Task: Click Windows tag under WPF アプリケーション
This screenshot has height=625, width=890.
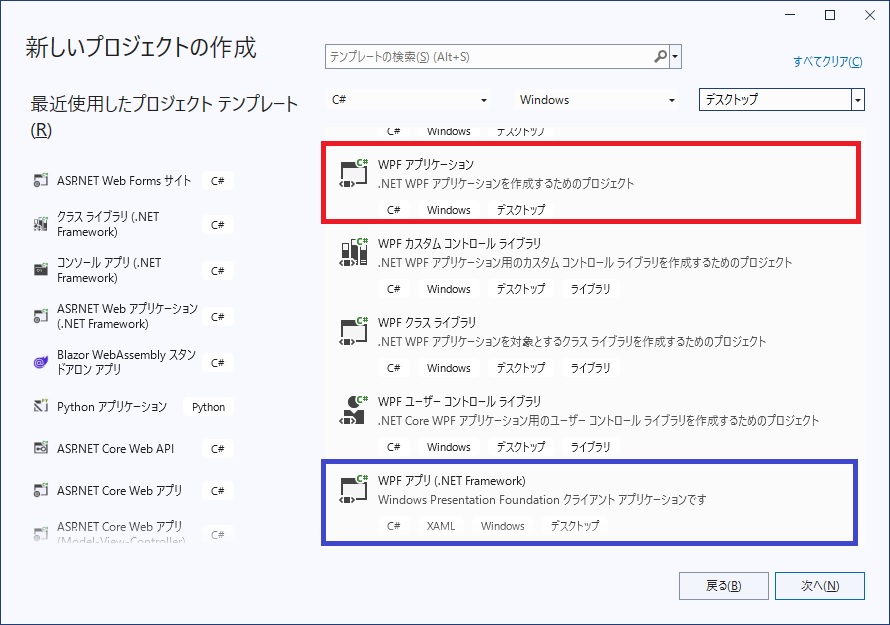Action: tap(448, 210)
